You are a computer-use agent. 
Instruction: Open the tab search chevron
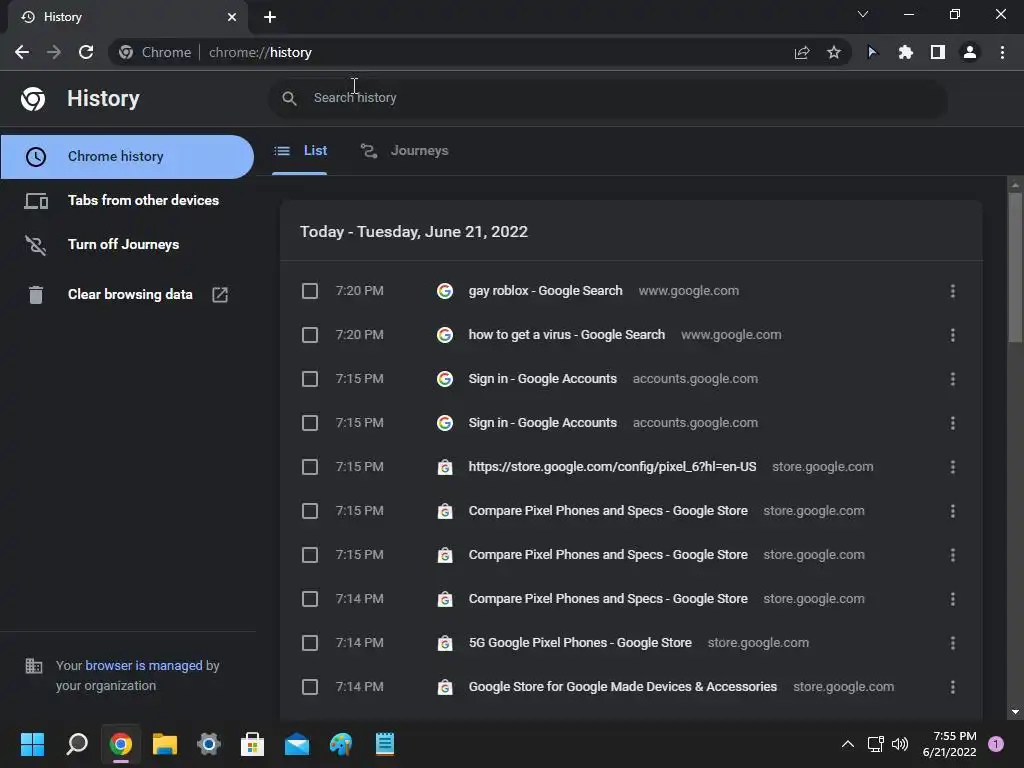coord(863,14)
